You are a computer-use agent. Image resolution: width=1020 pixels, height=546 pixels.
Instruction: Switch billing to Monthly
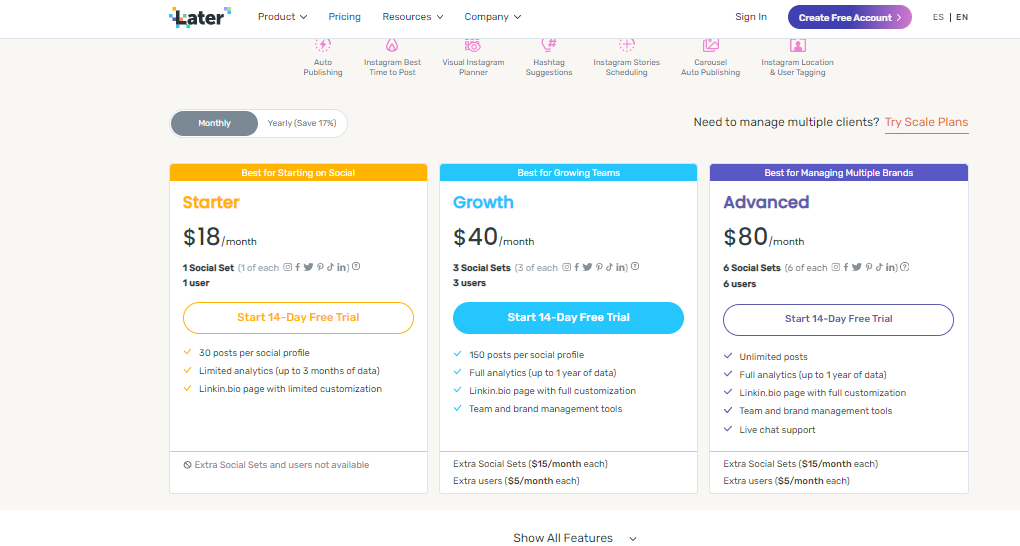pos(214,123)
